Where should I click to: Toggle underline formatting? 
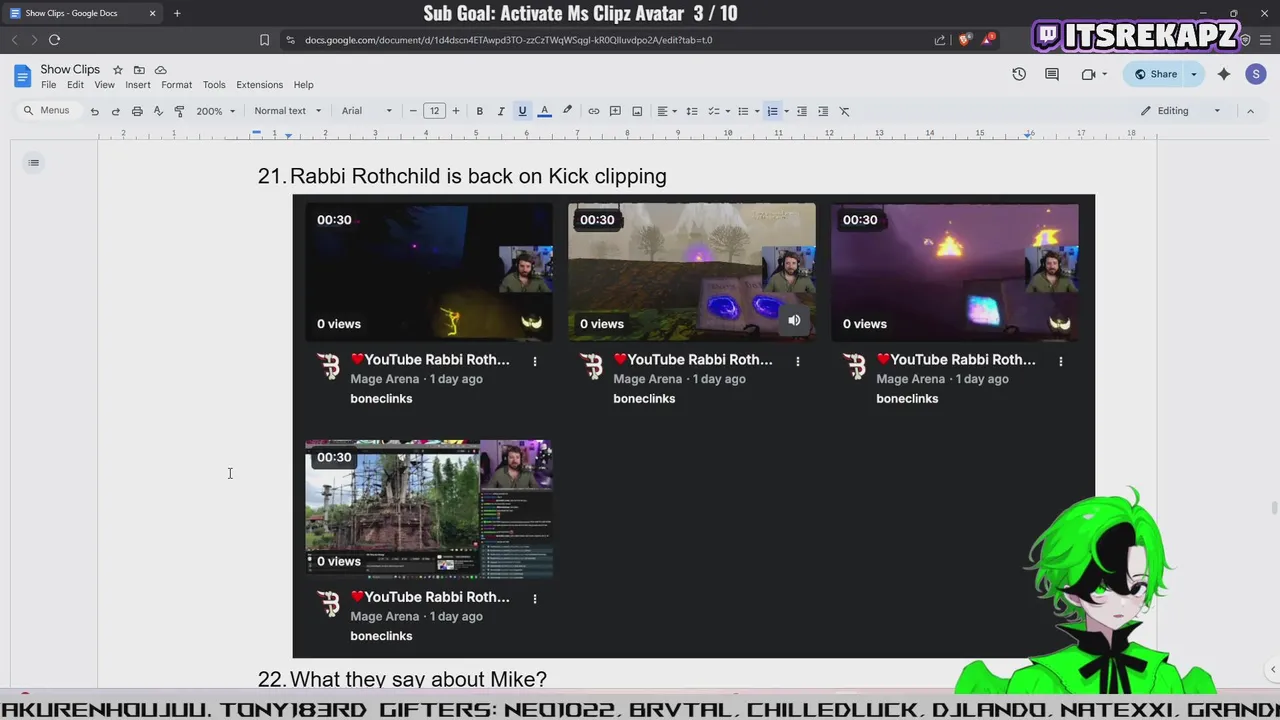point(522,111)
